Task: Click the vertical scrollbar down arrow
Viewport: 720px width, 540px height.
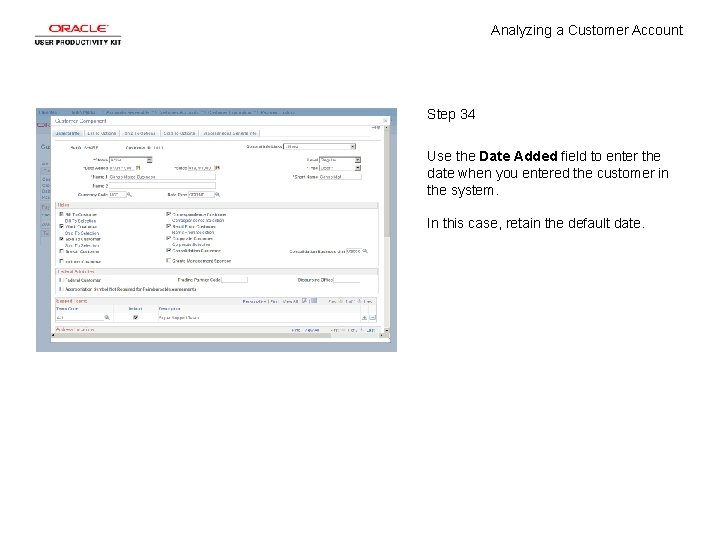Action: 387,330
